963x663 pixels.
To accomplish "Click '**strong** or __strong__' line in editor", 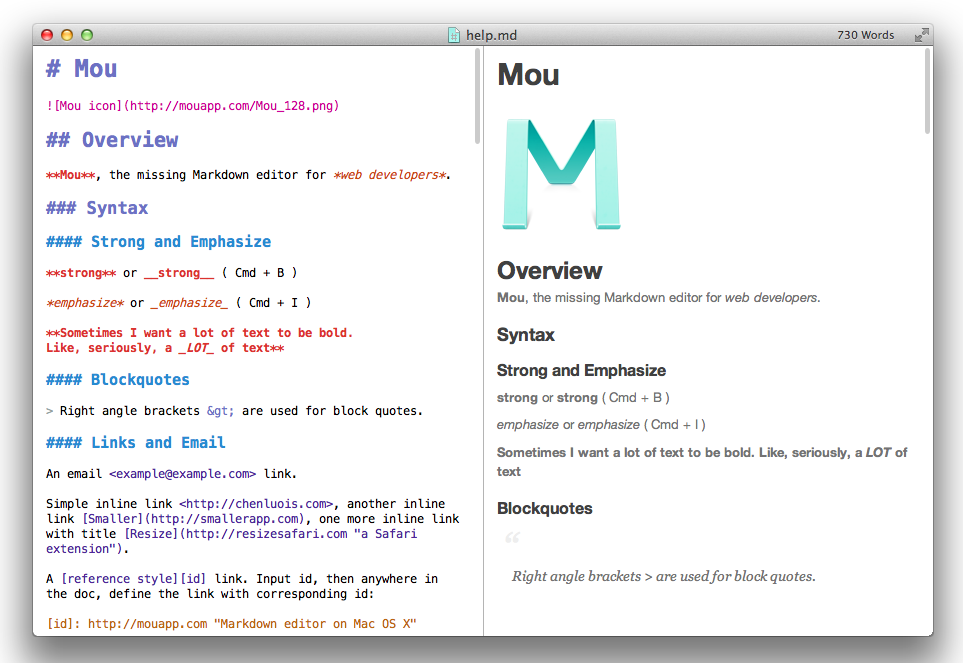I will 172,273.
